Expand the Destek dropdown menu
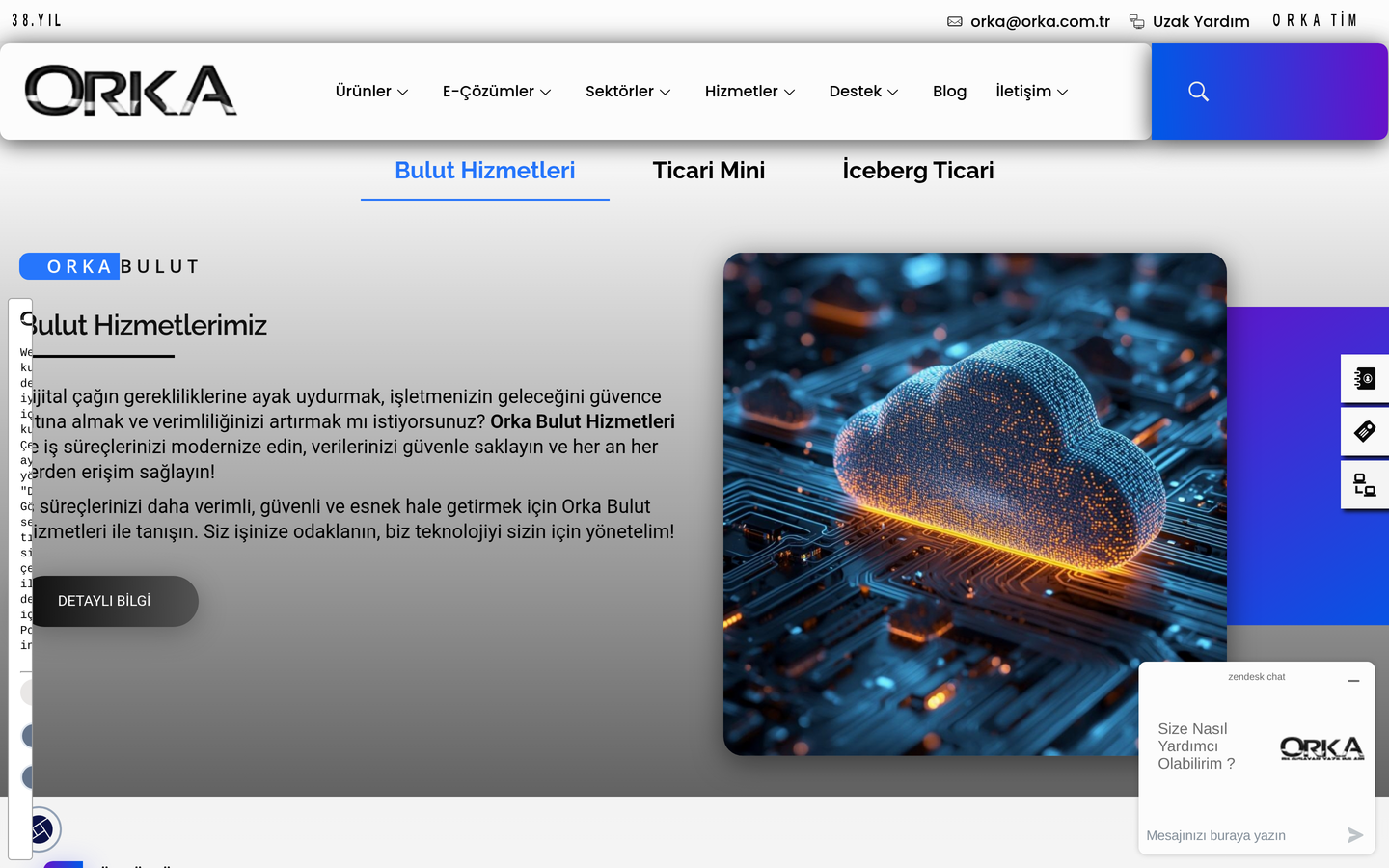The height and width of the screenshot is (868, 1389). [x=863, y=92]
